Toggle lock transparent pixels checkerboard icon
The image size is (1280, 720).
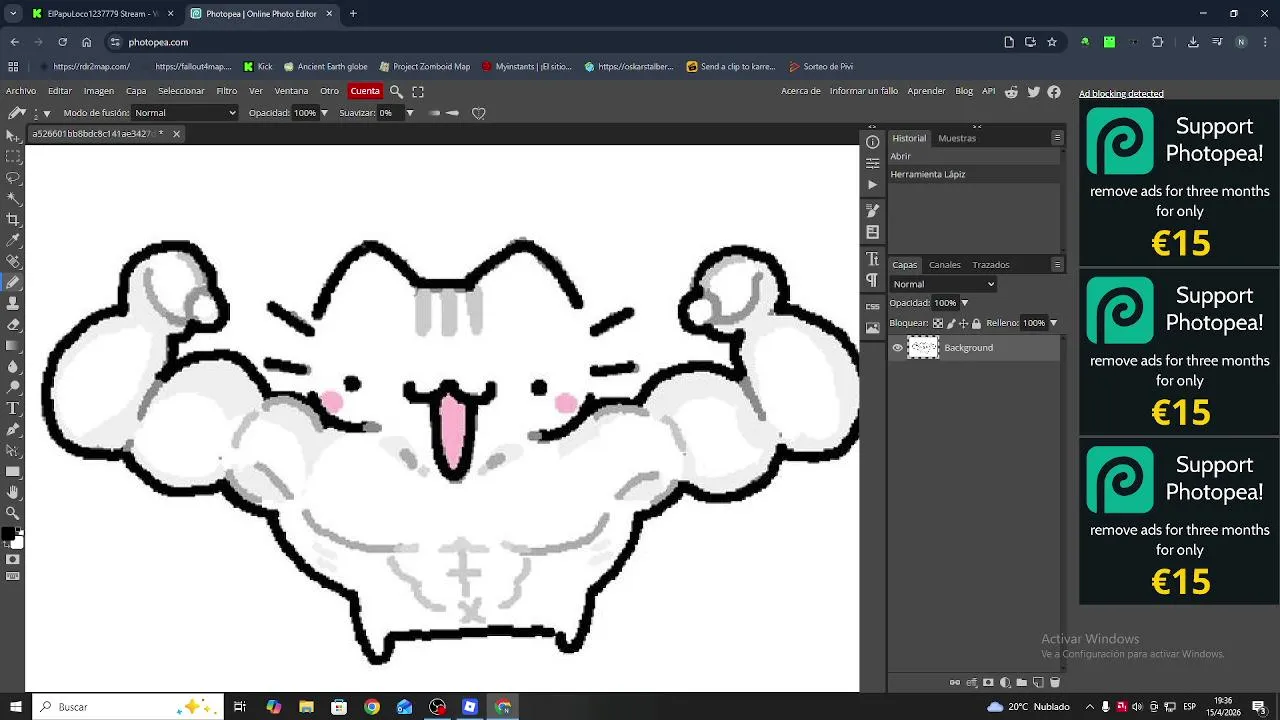[937, 323]
